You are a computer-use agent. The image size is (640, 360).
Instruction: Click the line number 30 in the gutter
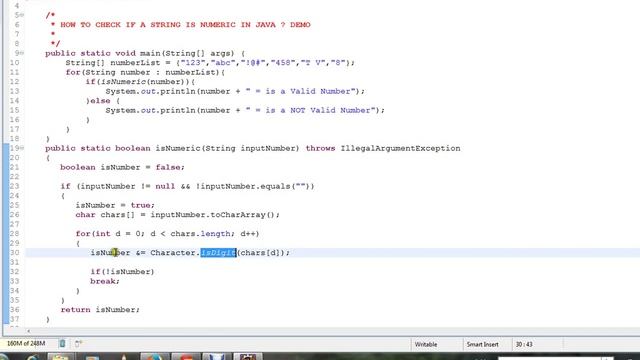coord(15,253)
